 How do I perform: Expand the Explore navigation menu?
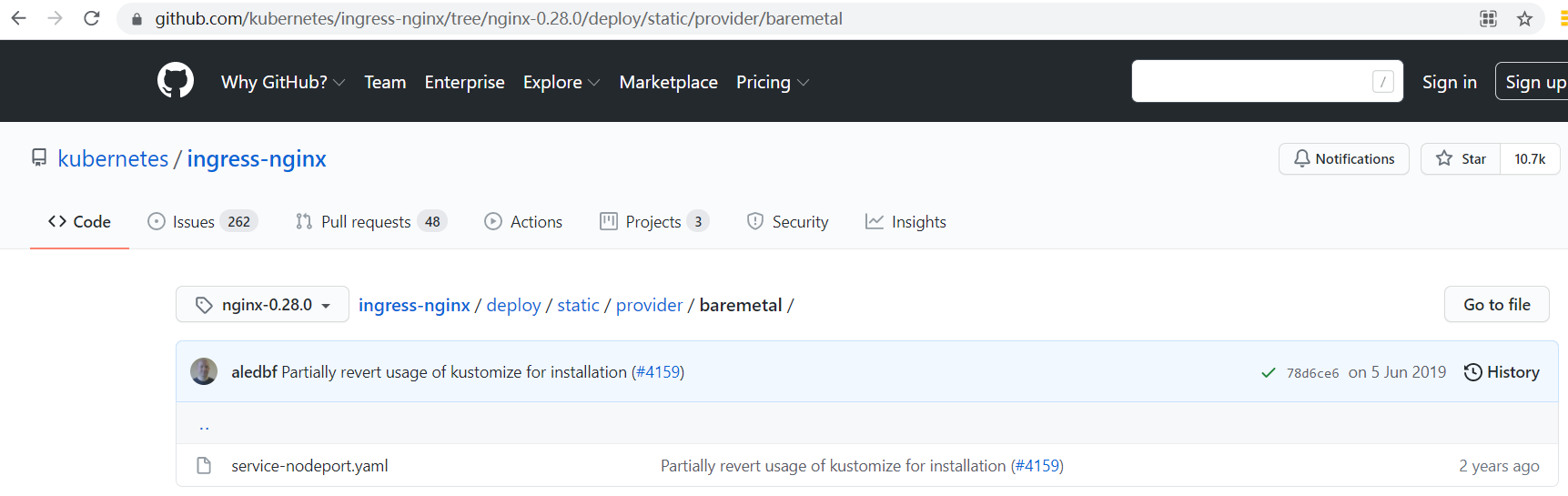coord(561,82)
